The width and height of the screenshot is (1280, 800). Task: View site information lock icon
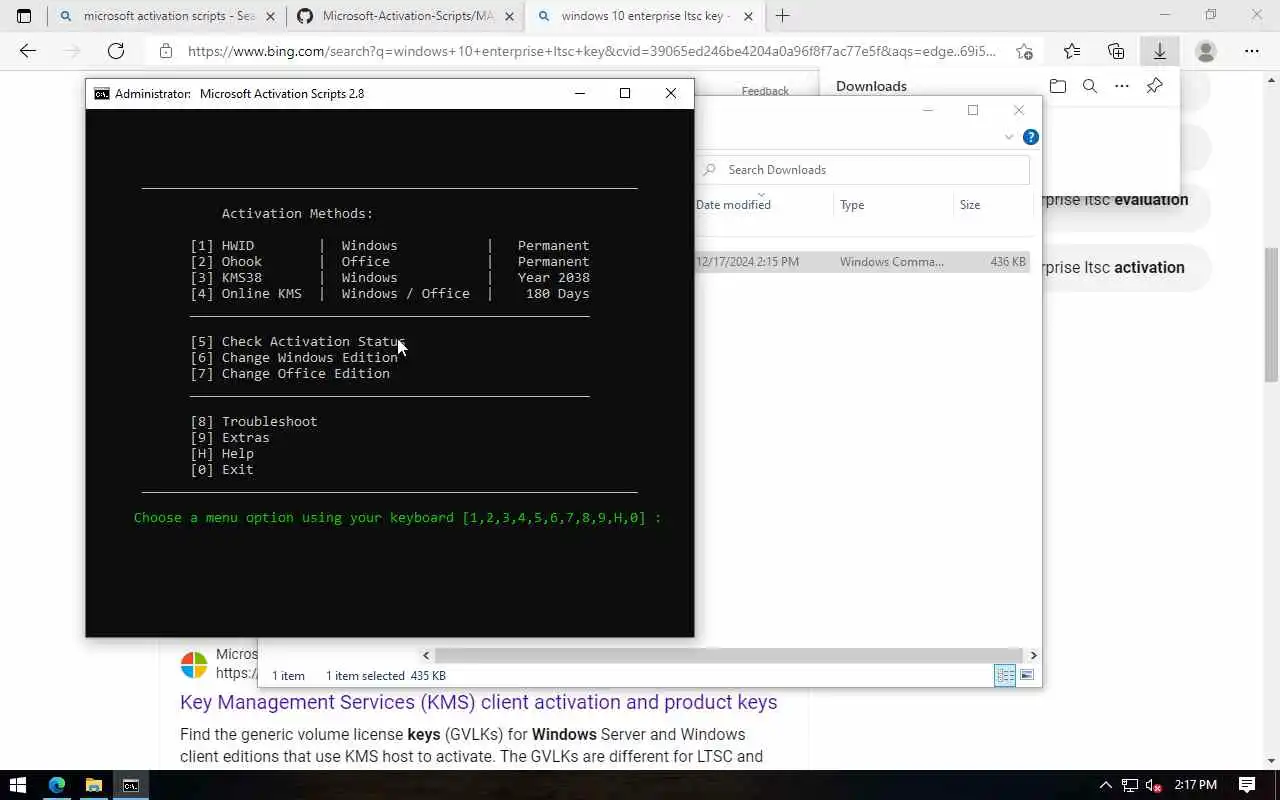(x=166, y=51)
